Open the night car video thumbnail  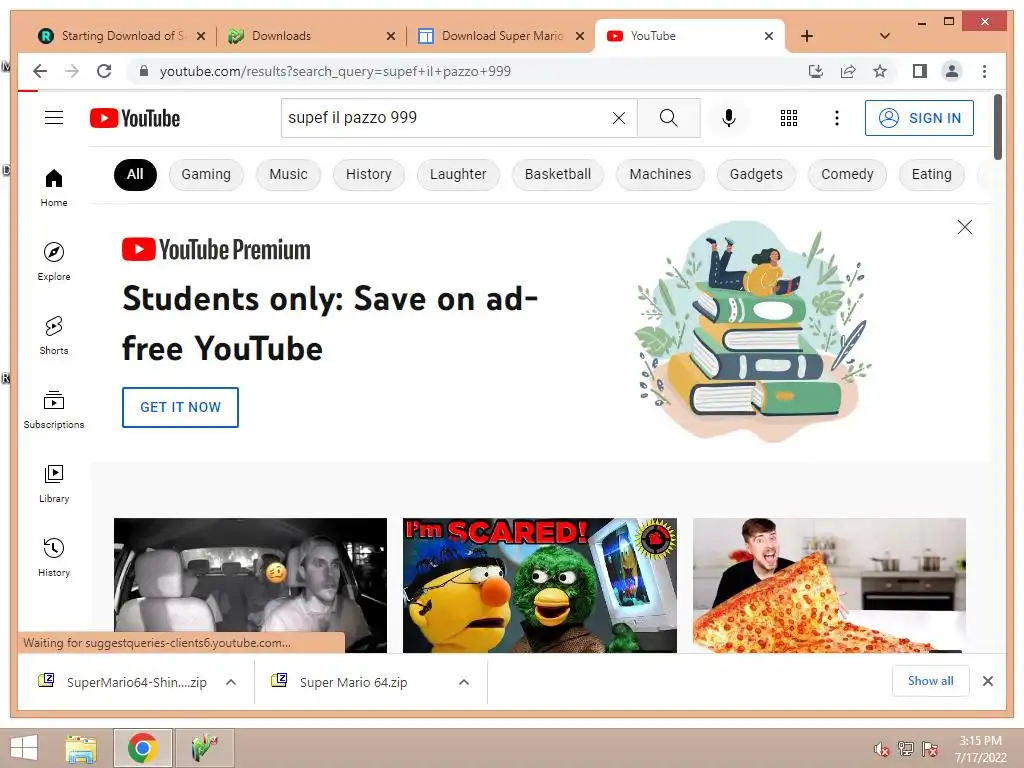[x=250, y=585]
